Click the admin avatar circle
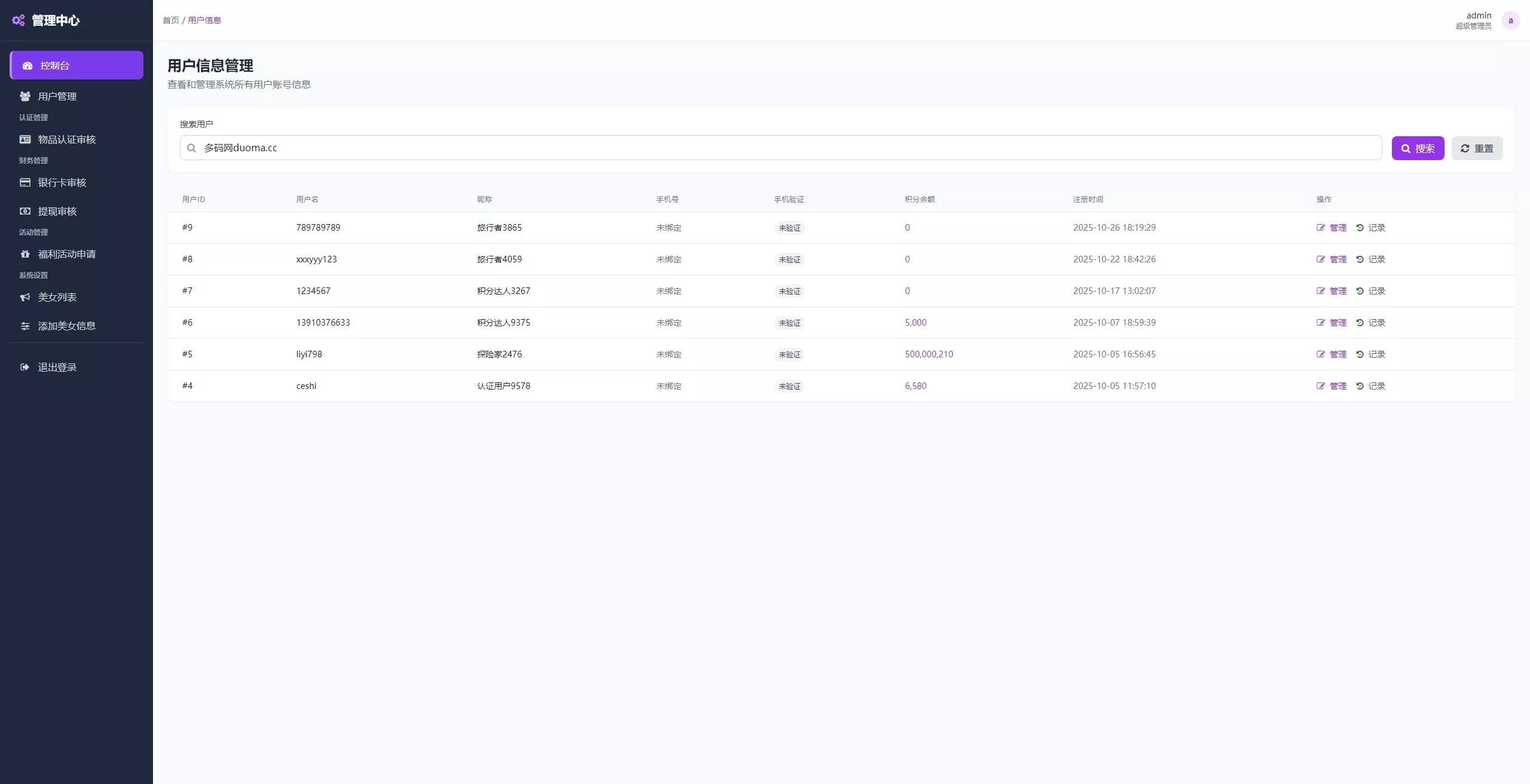This screenshot has height=784, width=1530. (1510, 20)
